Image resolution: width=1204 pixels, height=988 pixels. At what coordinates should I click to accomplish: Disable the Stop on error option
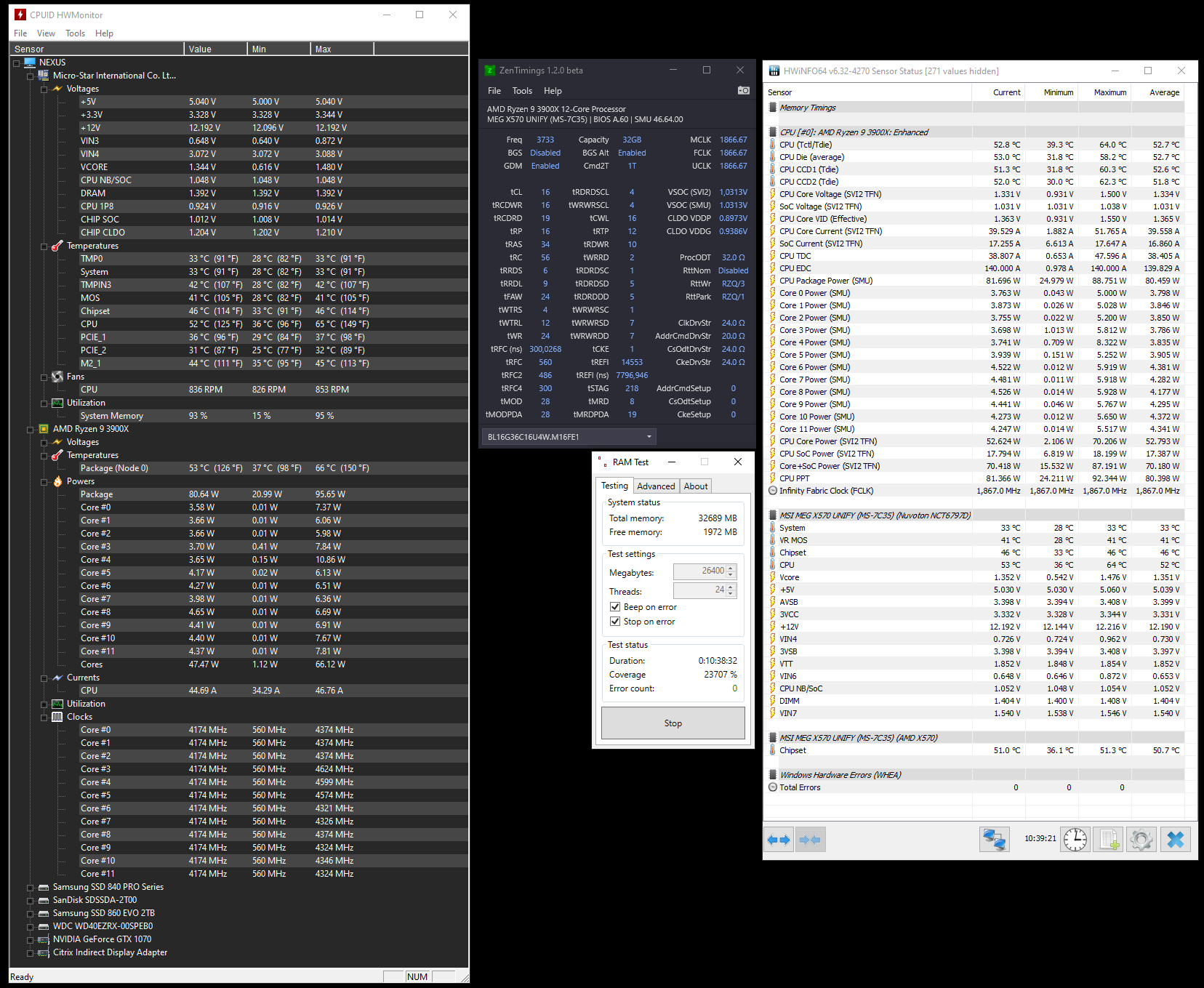click(x=616, y=622)
